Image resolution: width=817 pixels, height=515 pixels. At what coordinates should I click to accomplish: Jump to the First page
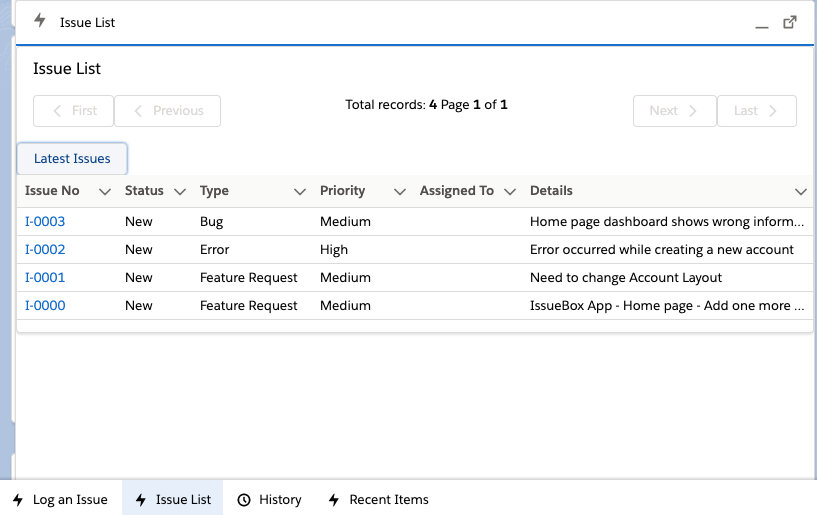click(x=74, y=111)
